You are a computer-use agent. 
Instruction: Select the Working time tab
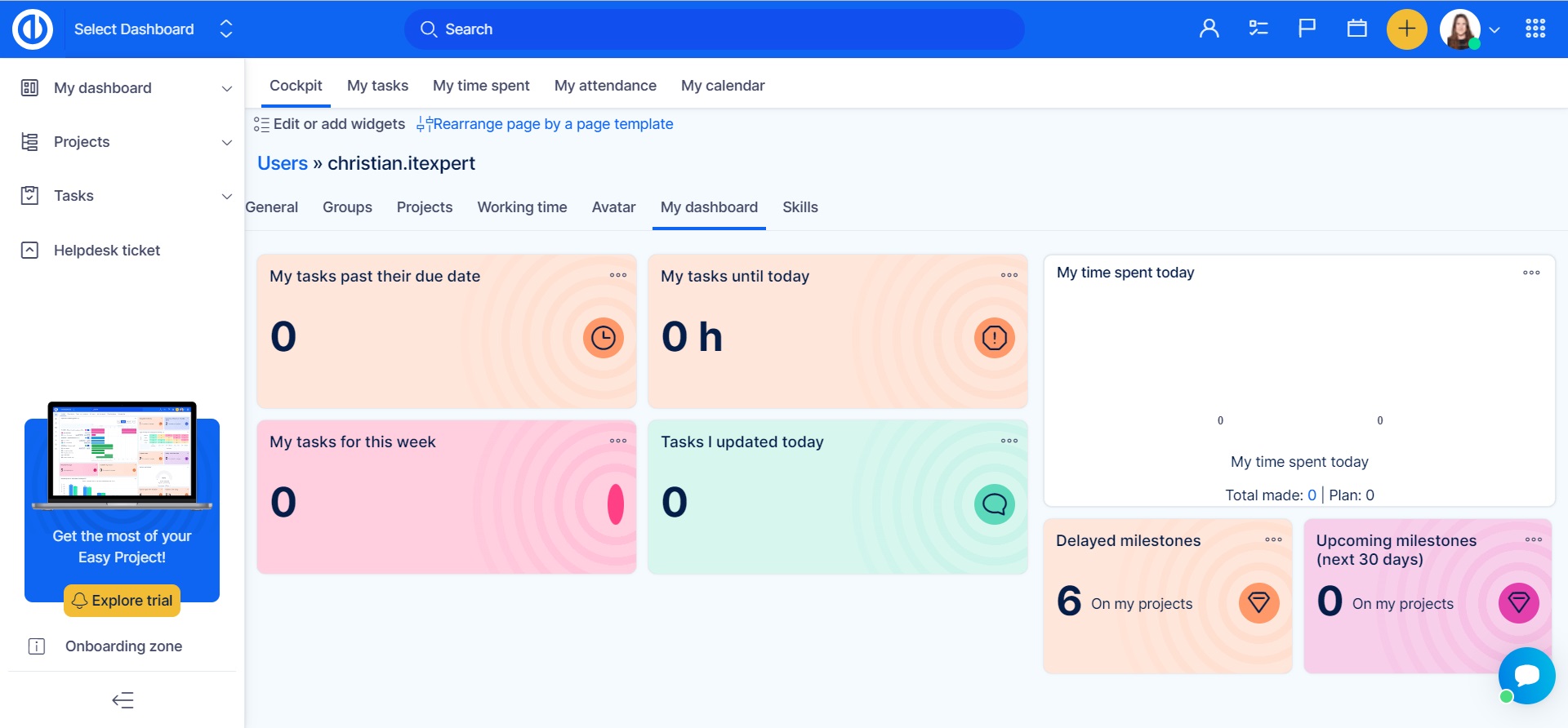coord(522,207)
